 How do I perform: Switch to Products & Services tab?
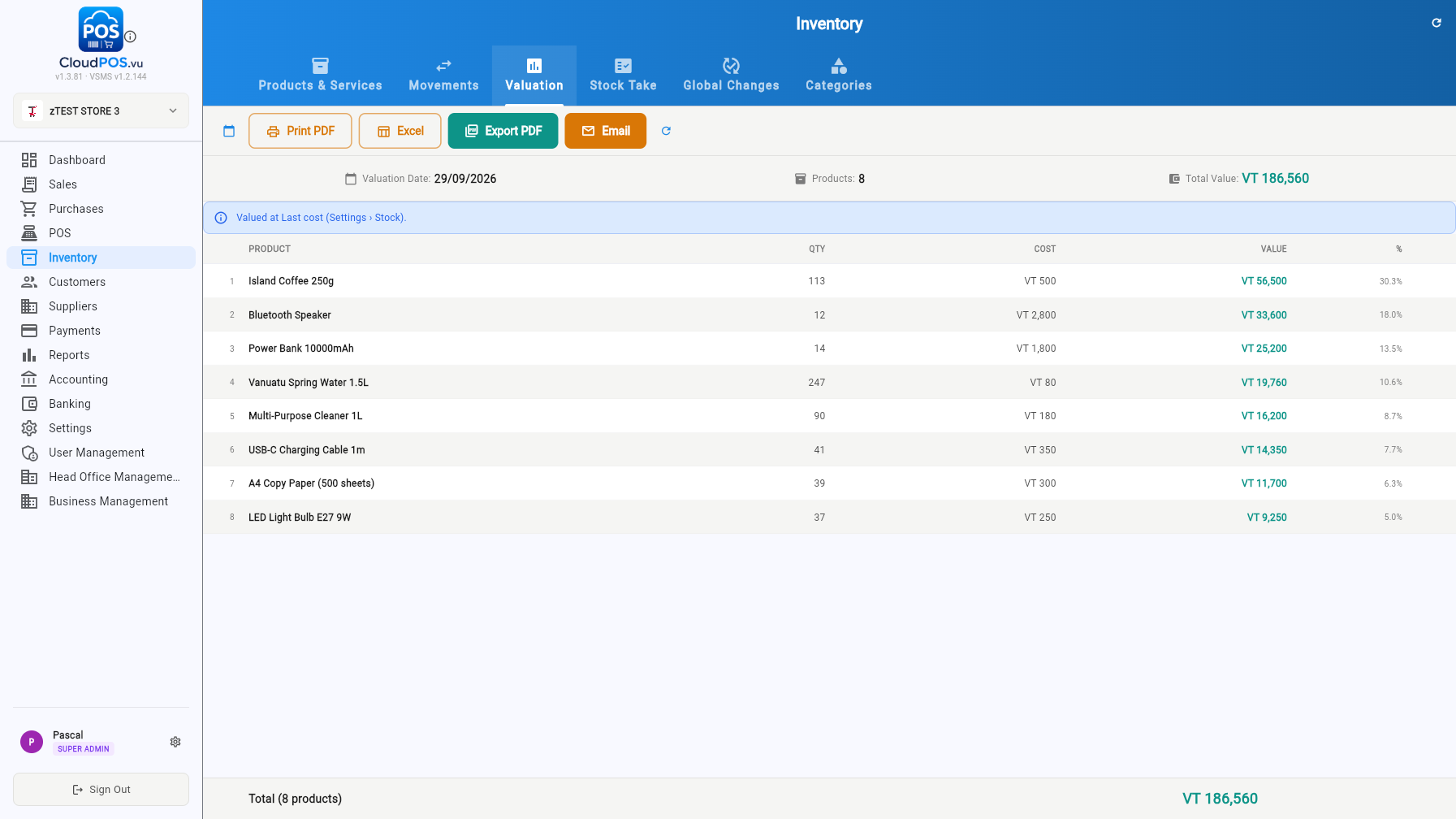(x=320, y=76)
